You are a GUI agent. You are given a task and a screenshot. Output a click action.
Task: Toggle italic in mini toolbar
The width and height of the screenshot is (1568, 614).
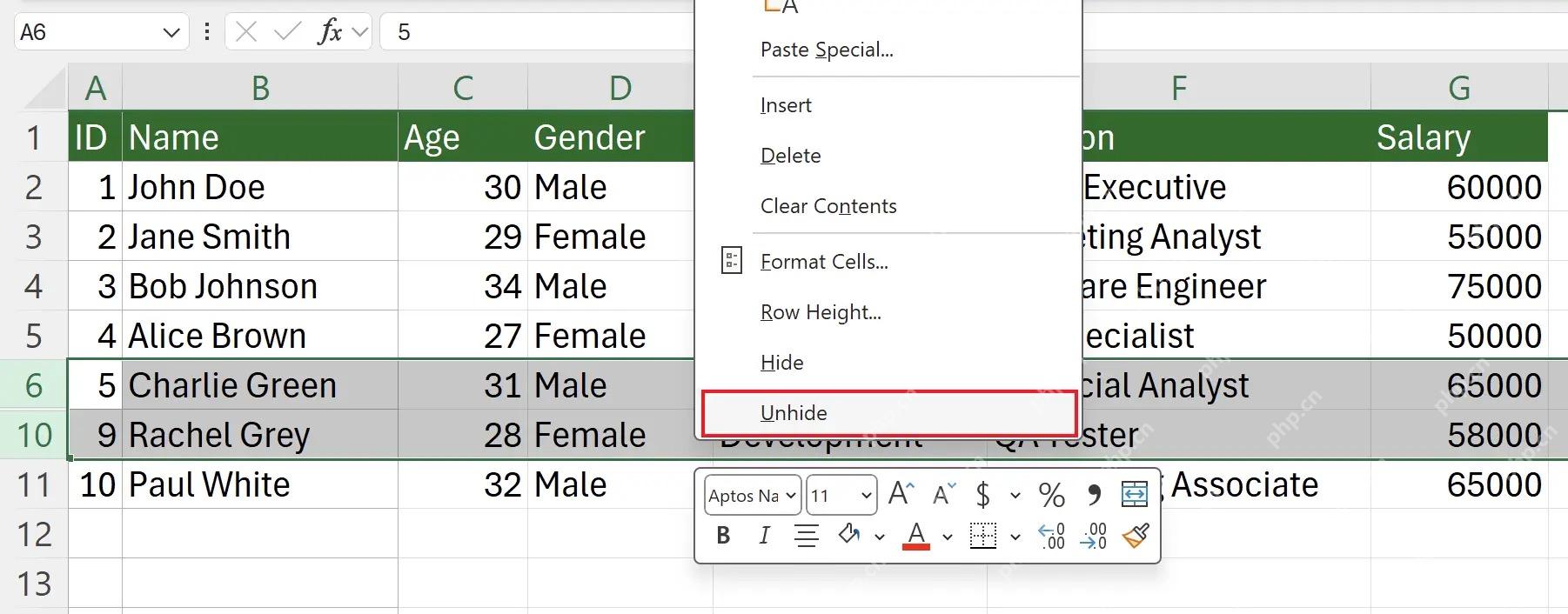click(764, 536)
